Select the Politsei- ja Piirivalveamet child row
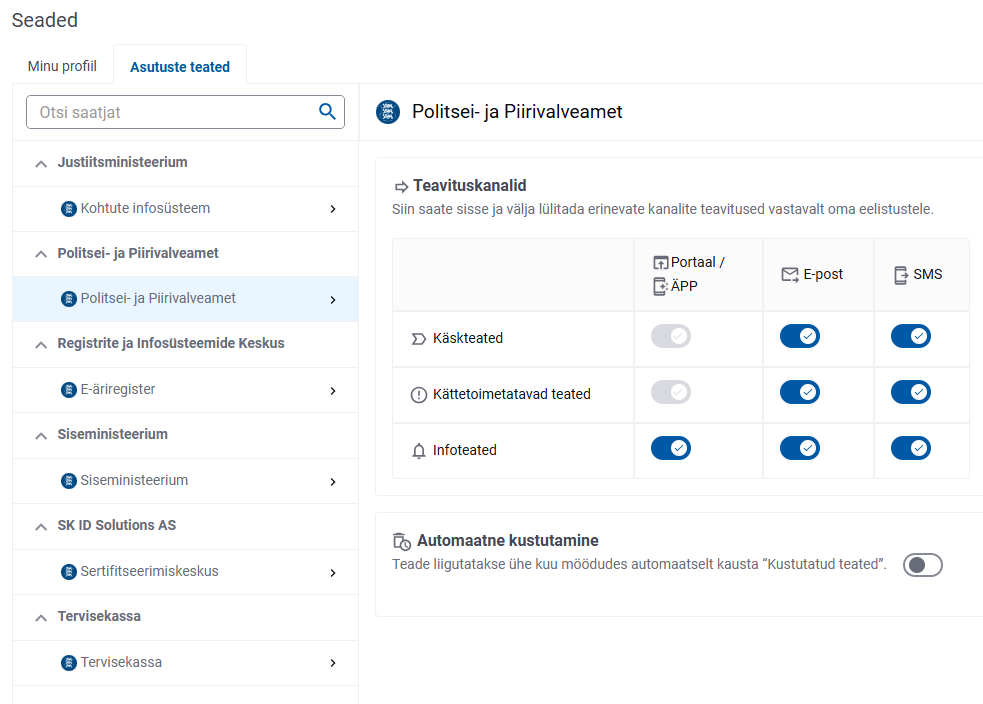 click(x=186, y=299)
